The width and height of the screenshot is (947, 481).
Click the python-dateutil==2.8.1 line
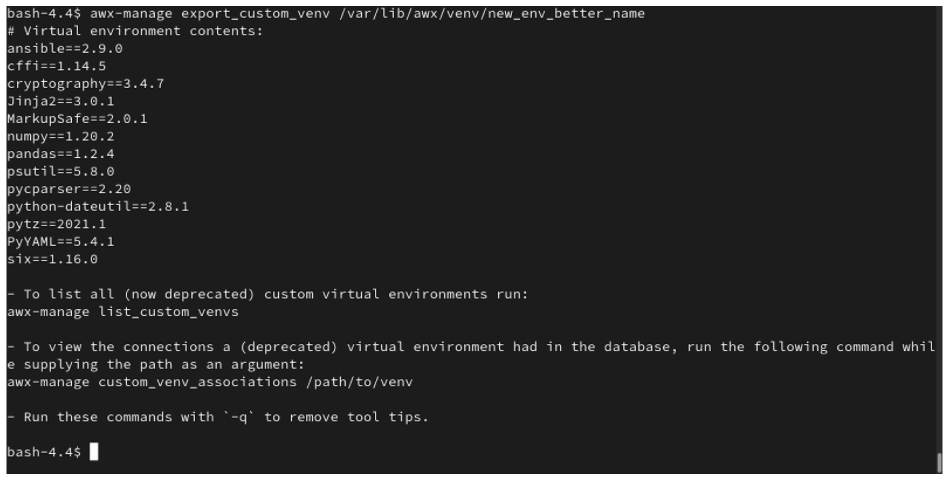pos(98,206)
